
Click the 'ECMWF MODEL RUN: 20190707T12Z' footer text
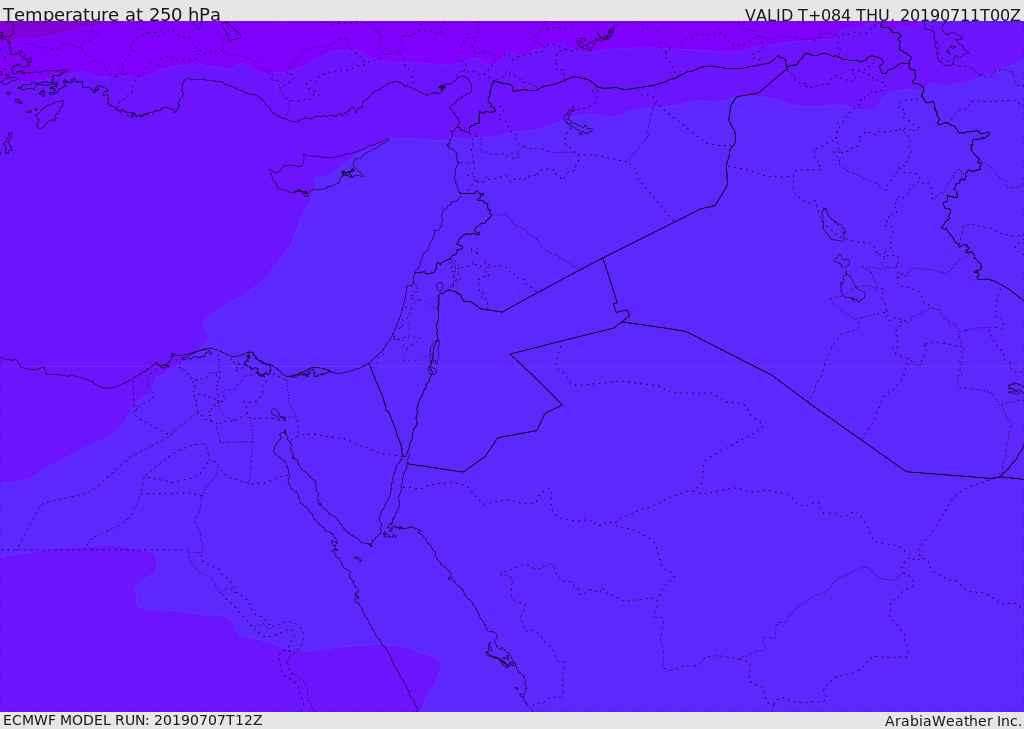[133, 720]
